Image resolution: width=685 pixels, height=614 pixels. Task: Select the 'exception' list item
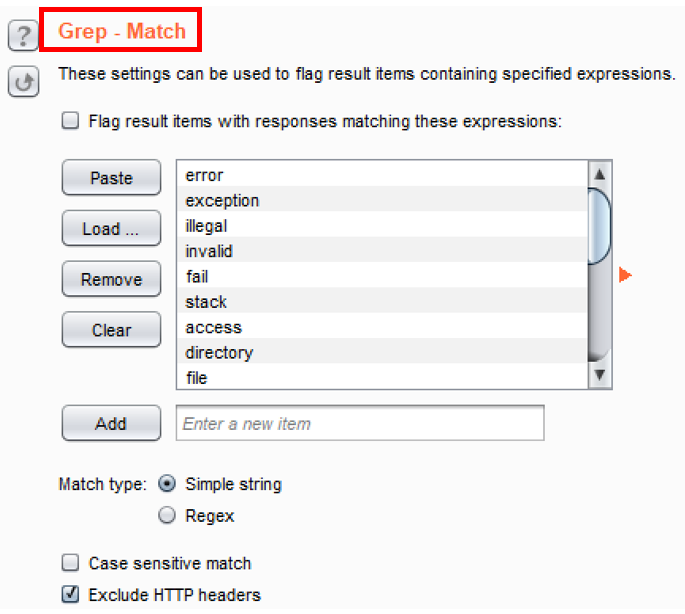tap(380, 200)
